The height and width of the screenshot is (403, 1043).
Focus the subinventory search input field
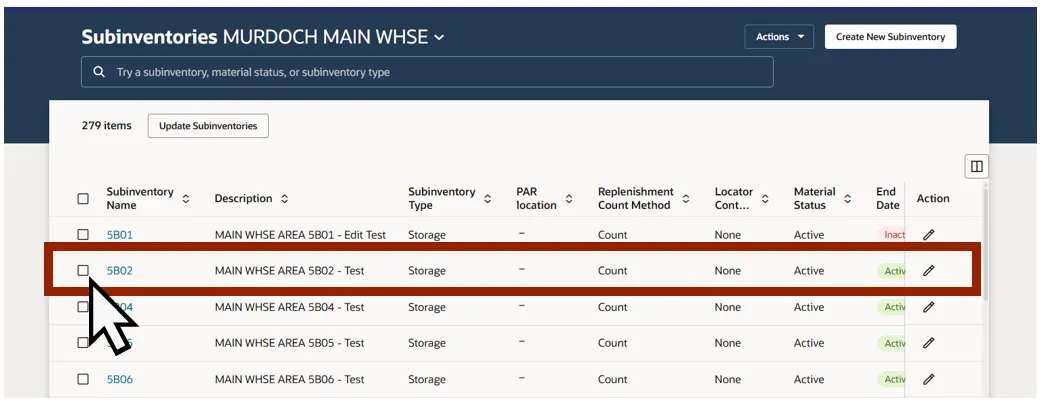coord(440,72)
